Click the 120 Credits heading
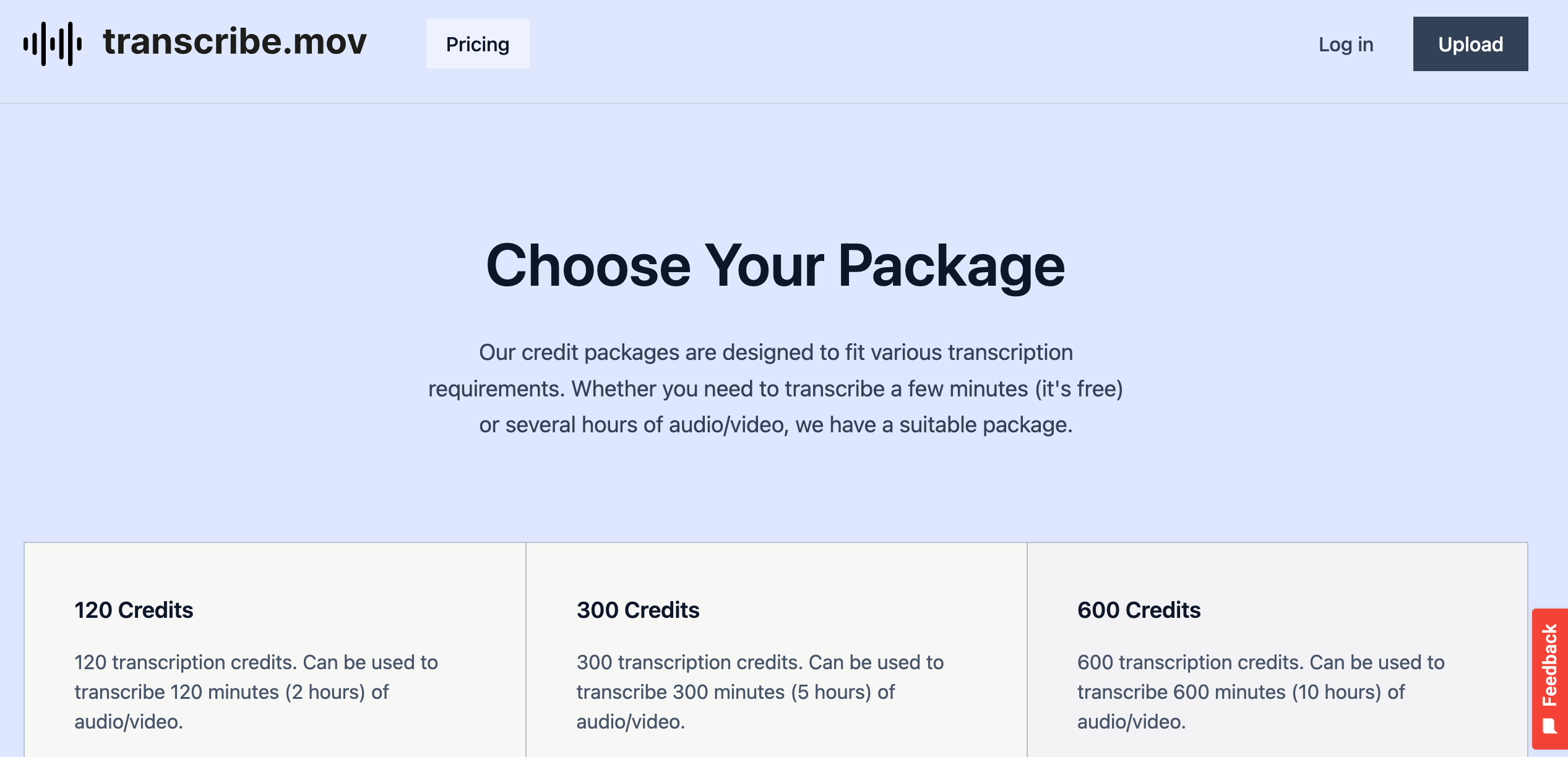Image resolution: width=1568 pixels, height=757 pixels. (134, 610)
